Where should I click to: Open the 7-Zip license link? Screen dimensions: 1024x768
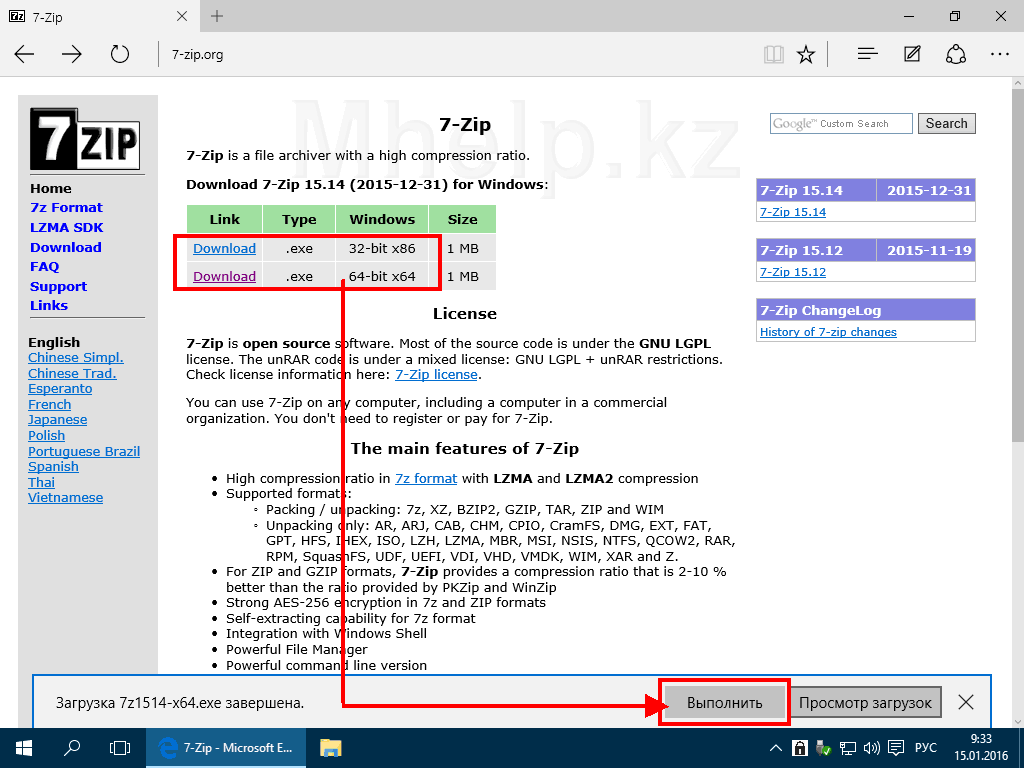[x=436, y=375]
